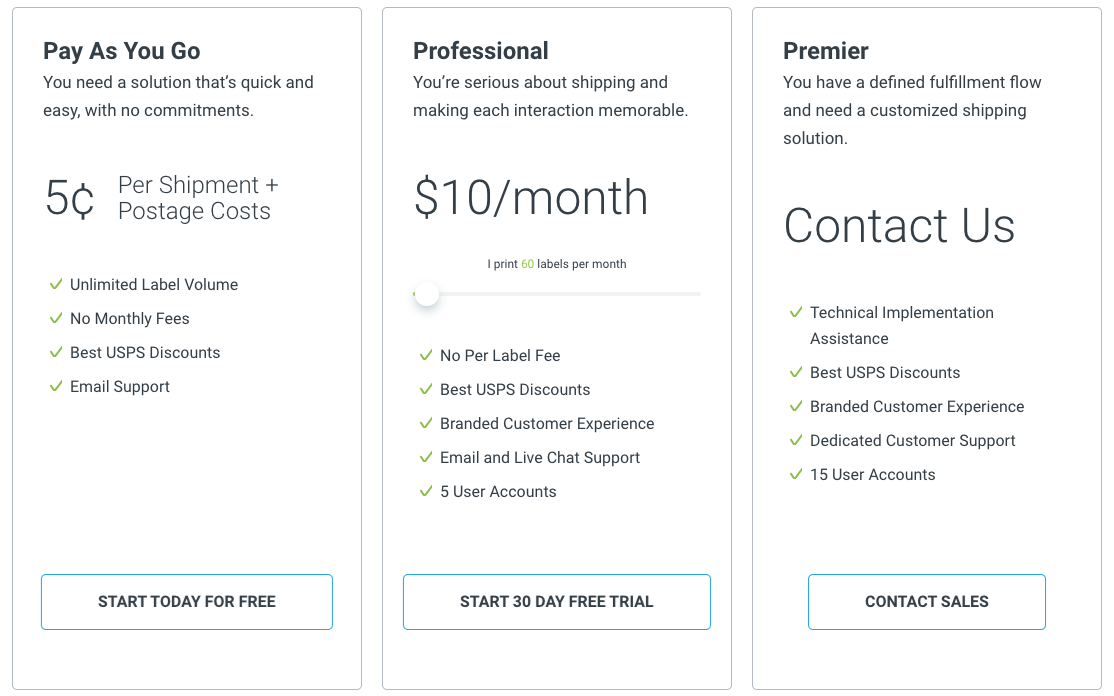Click checkmark beside 5 User Accounts

pos(426,492)
